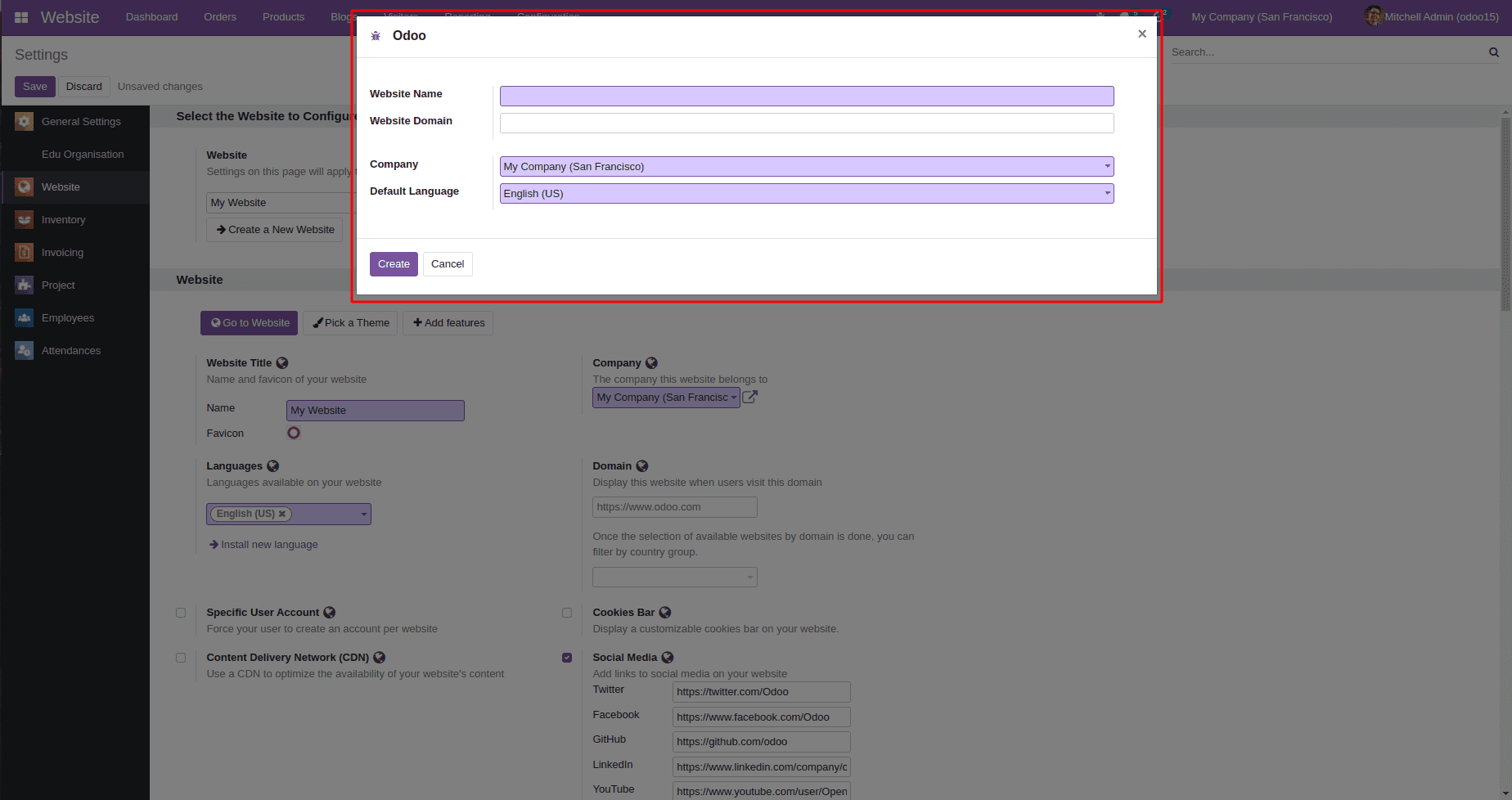This screenshot has height=800, width=1512.
Task: Select General Settings in sidebar
Action: 75,122
